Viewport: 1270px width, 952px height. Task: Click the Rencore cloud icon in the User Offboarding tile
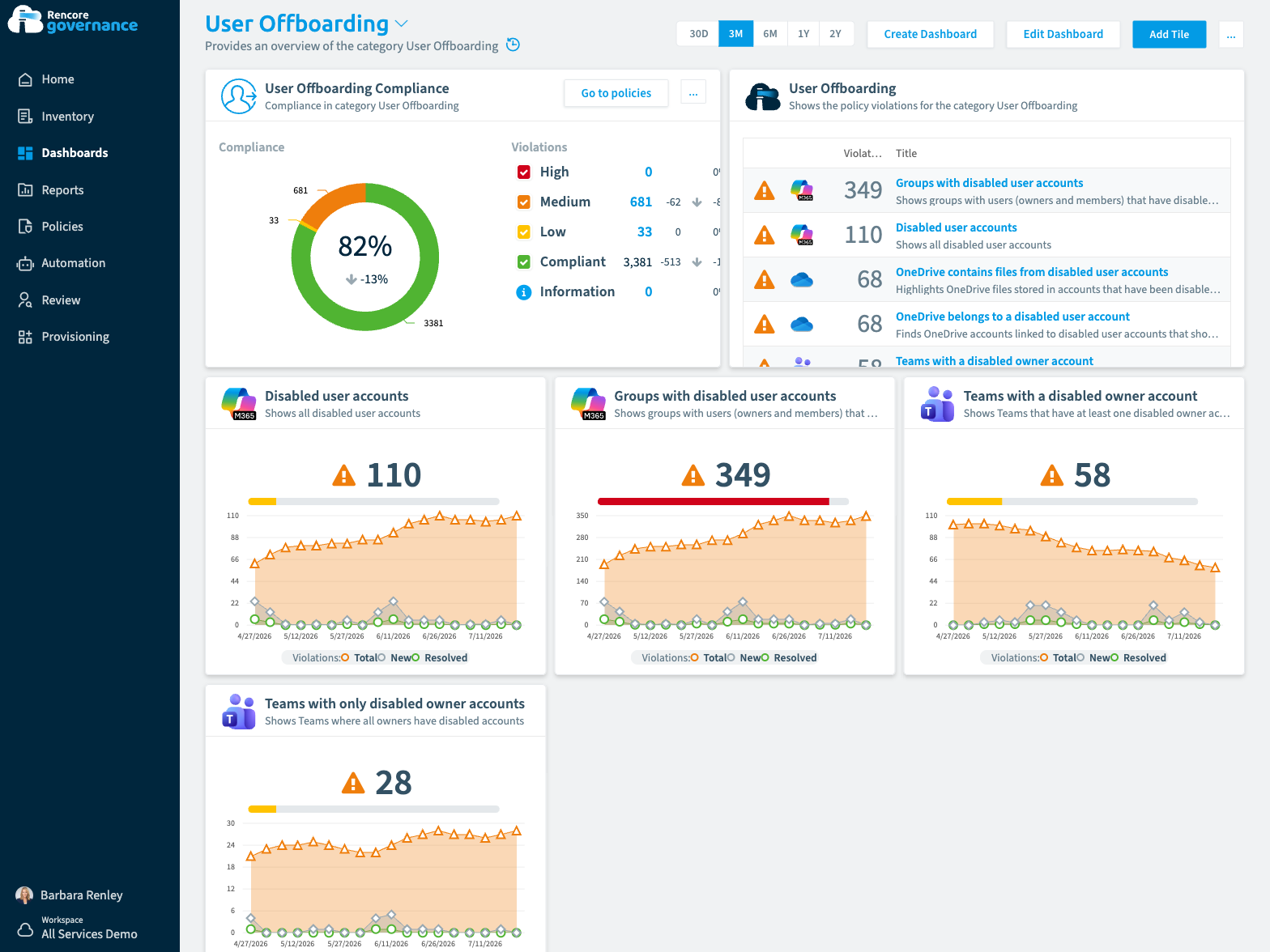click(x=763, y=96)
